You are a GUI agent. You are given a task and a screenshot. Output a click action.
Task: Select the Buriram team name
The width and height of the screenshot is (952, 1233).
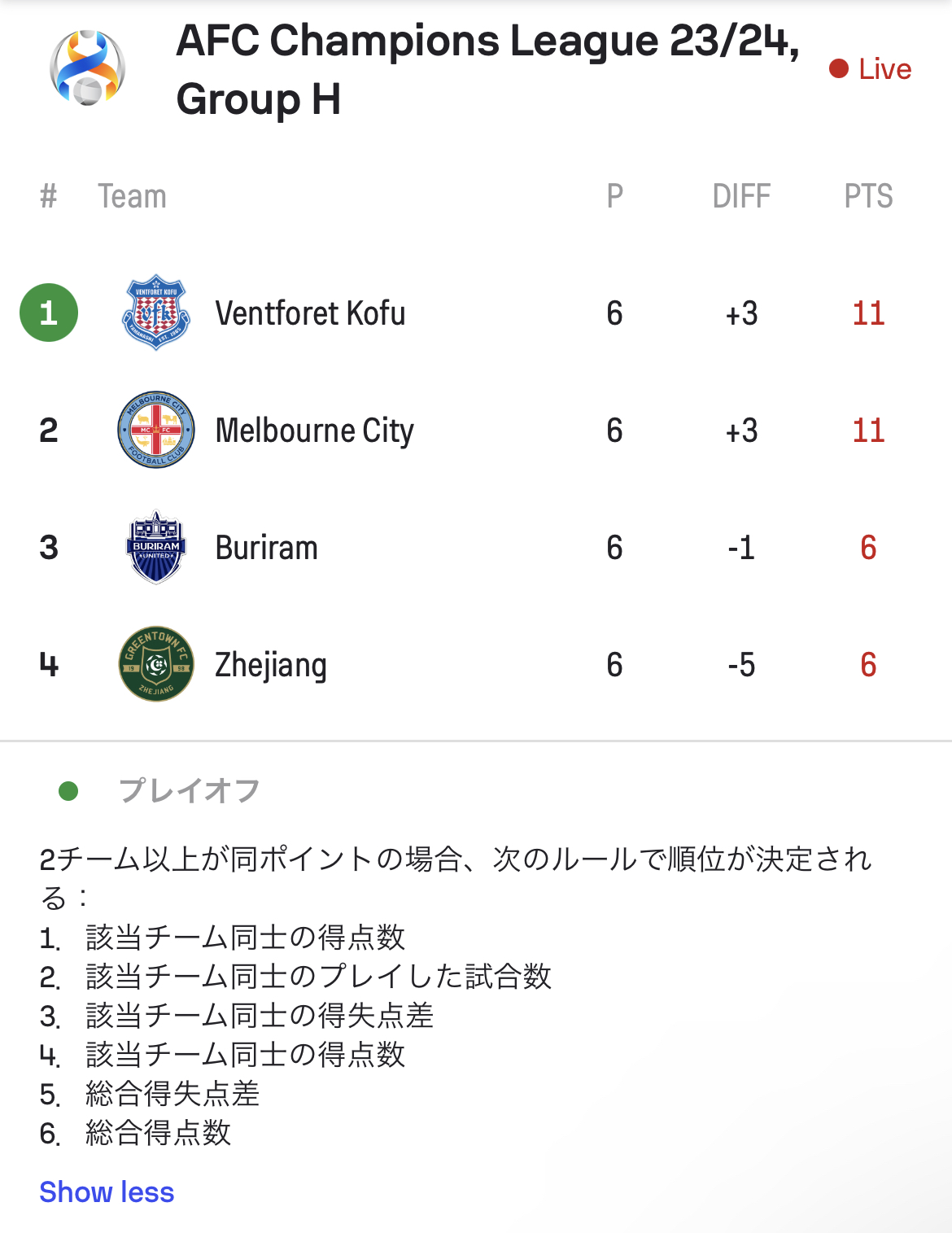coord(266,548)
